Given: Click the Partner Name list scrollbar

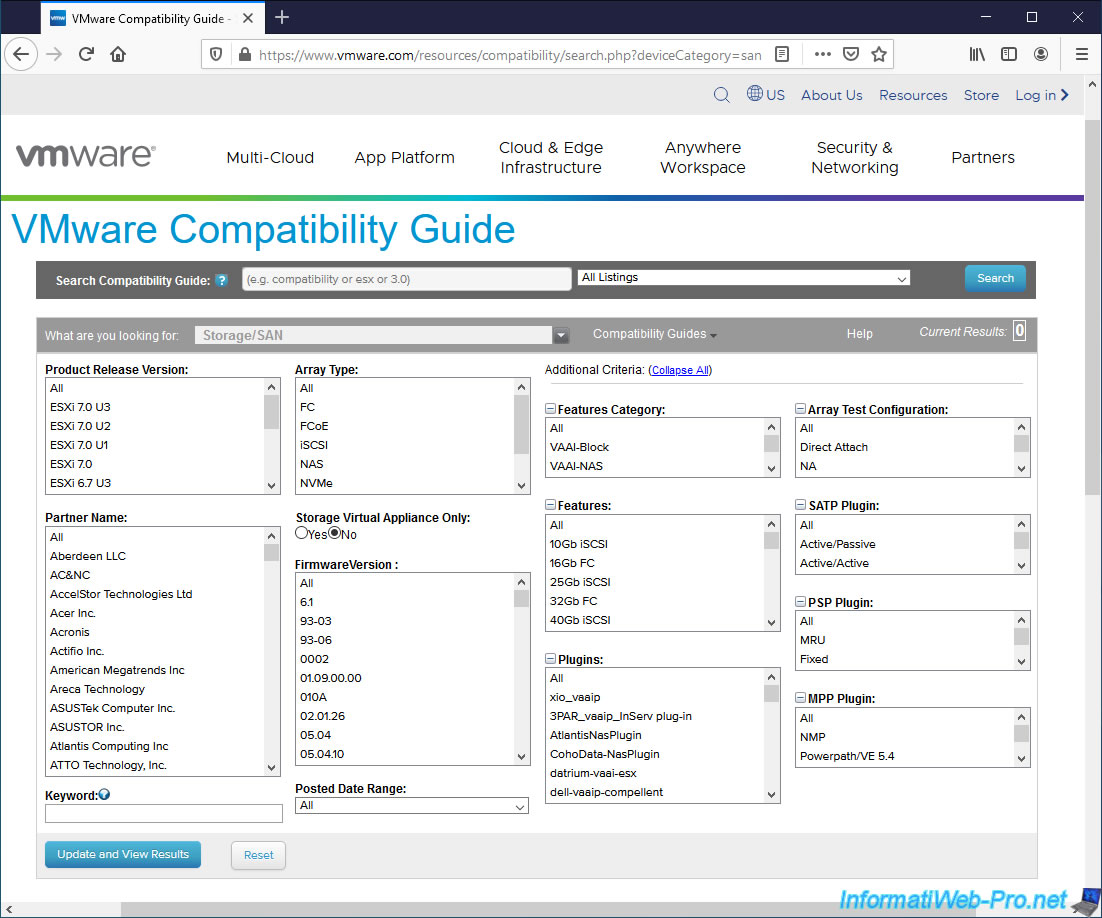Looking at the screenshot, I should (272, 650).
